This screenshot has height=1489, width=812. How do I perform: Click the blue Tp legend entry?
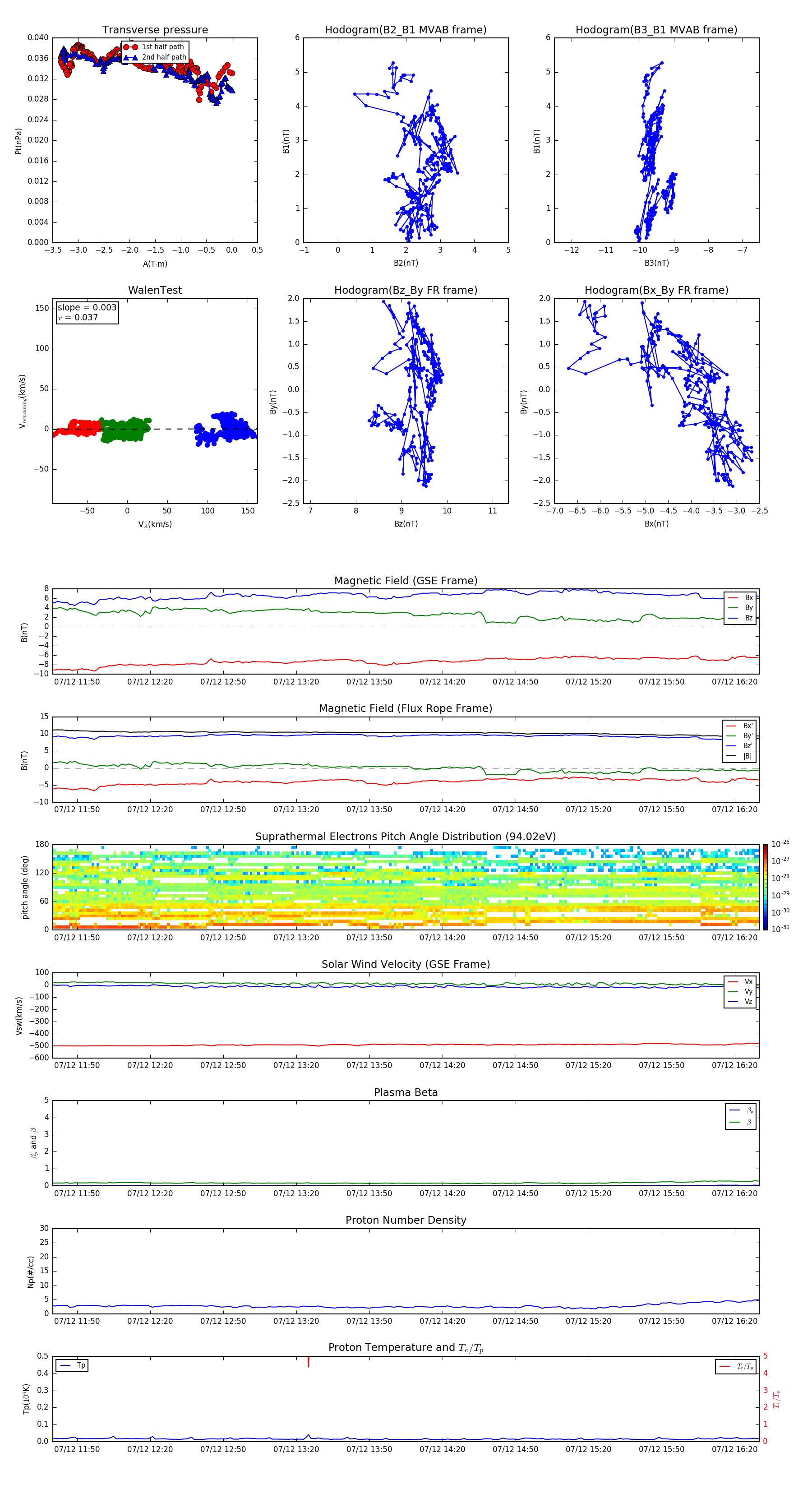point(72,1365)
